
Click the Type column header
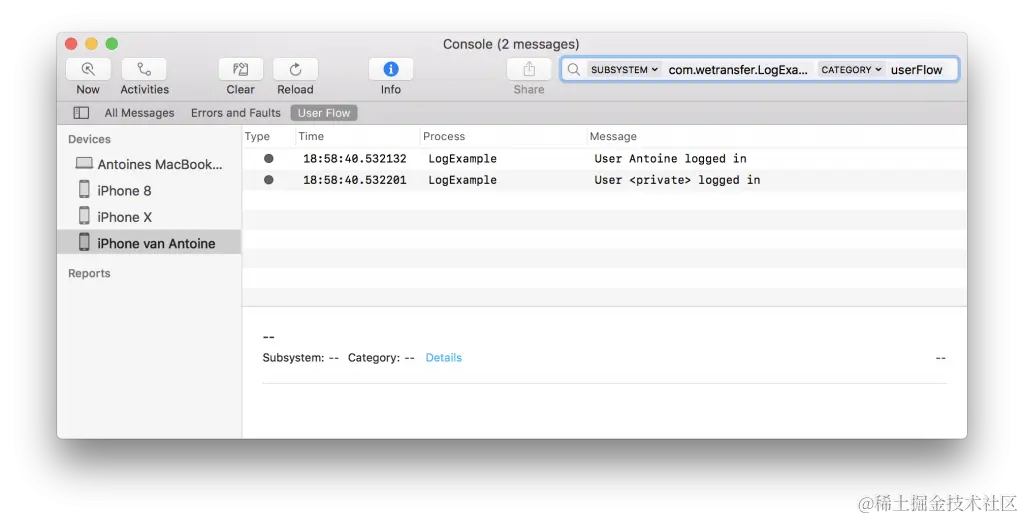[257, 137]
